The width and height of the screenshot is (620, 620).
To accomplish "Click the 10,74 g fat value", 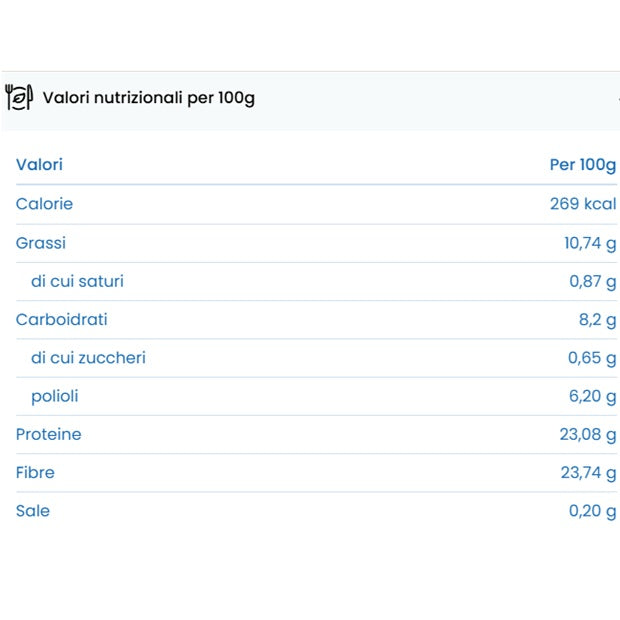I will pyautogui.click(x=590, y=243).
